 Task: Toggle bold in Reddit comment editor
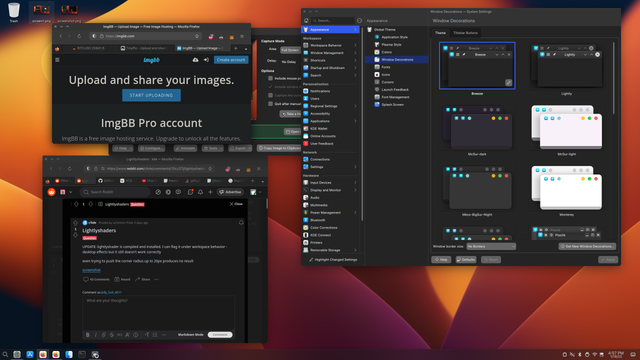coord(87,335)
